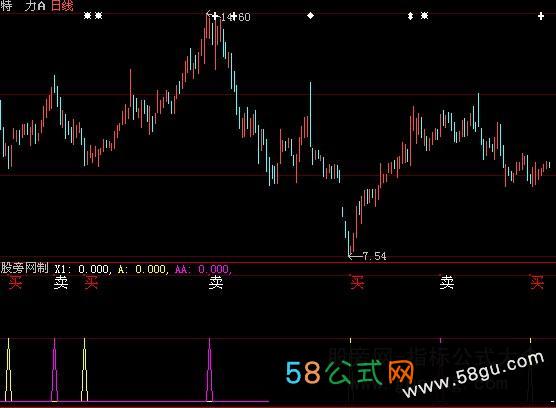
Task: Click the plus marker at the far-right top edge
Action: [x=541, y=16]
